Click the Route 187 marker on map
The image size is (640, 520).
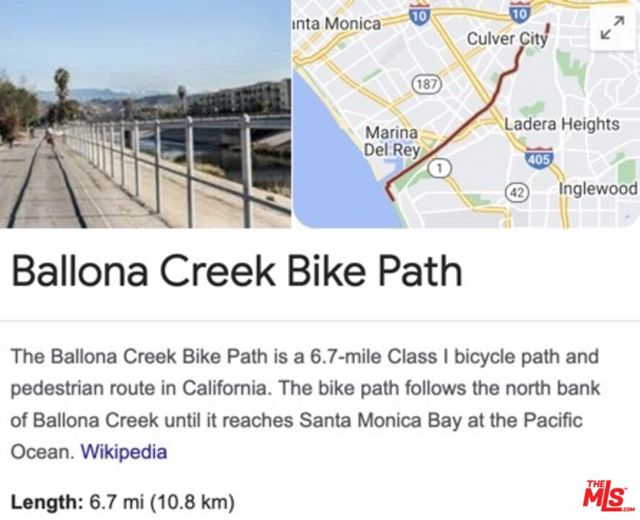tap(427, 85)
